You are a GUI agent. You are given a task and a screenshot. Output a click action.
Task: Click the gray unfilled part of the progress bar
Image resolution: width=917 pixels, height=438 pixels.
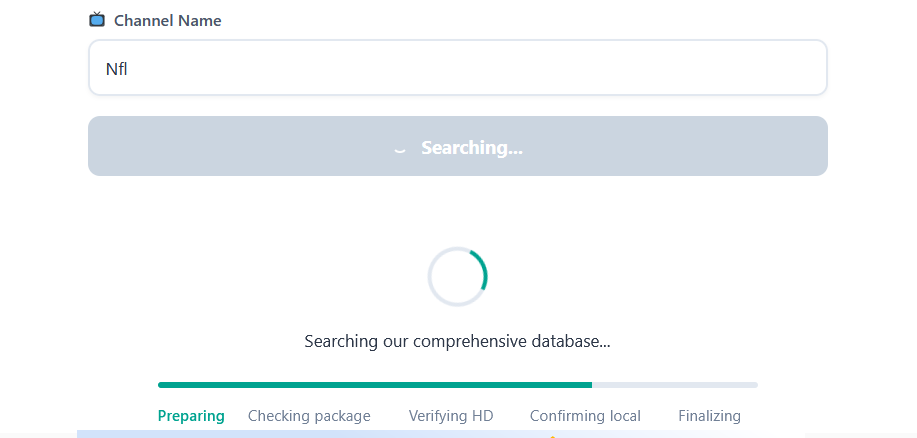point(675,384)
